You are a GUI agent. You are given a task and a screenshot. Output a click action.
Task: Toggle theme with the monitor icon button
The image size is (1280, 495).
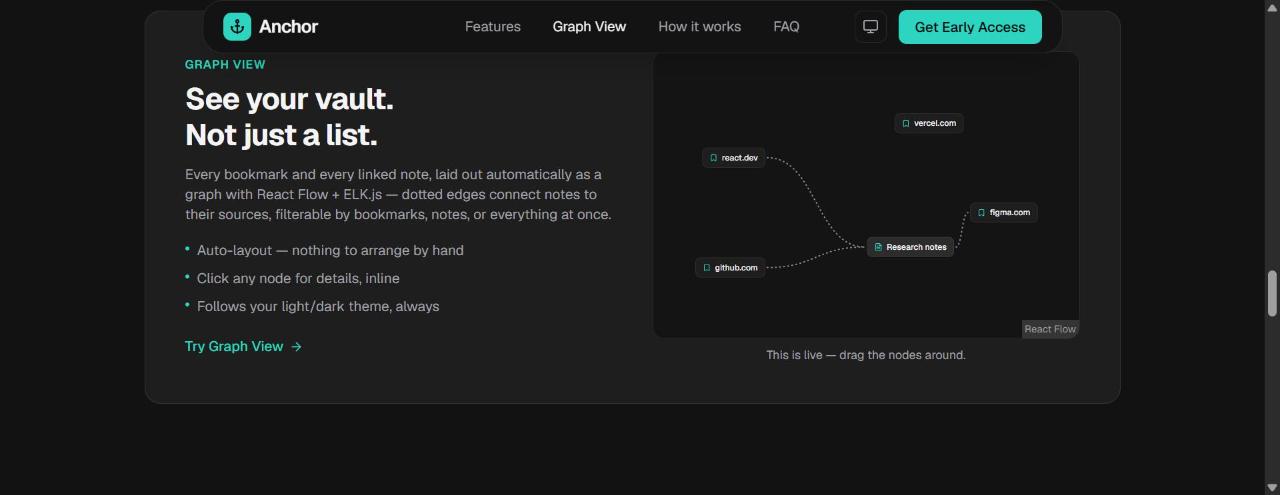click(x=871, y=27)
